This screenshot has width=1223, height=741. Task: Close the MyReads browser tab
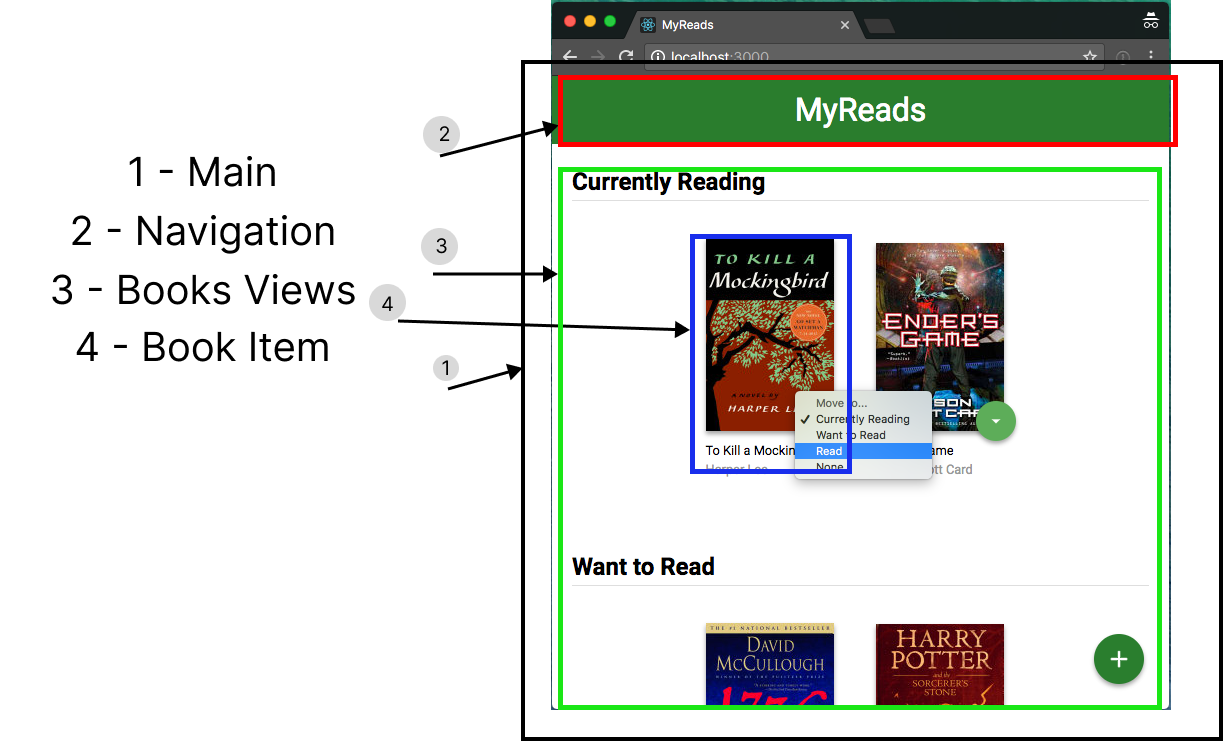pyautogui.click(x=846, y=25)
